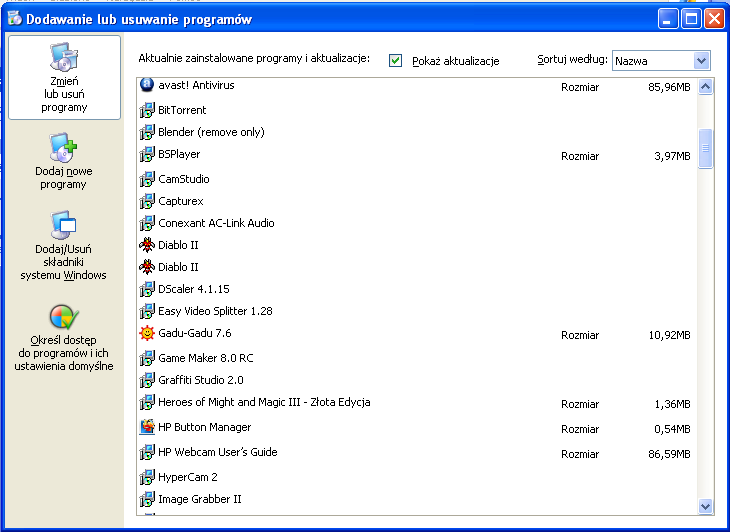The width and height of the screenshot is (730, 532).
Task: Click the Gadu-Gadu 7.6 sun icon
Action: [147, 333]
